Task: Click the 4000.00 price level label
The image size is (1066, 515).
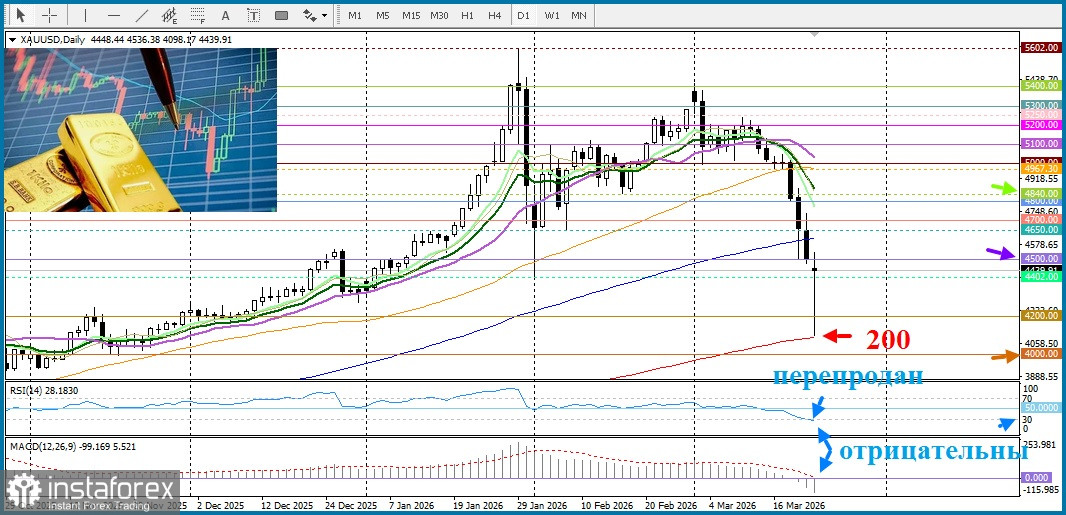Action: click(x=1040, y=354)
